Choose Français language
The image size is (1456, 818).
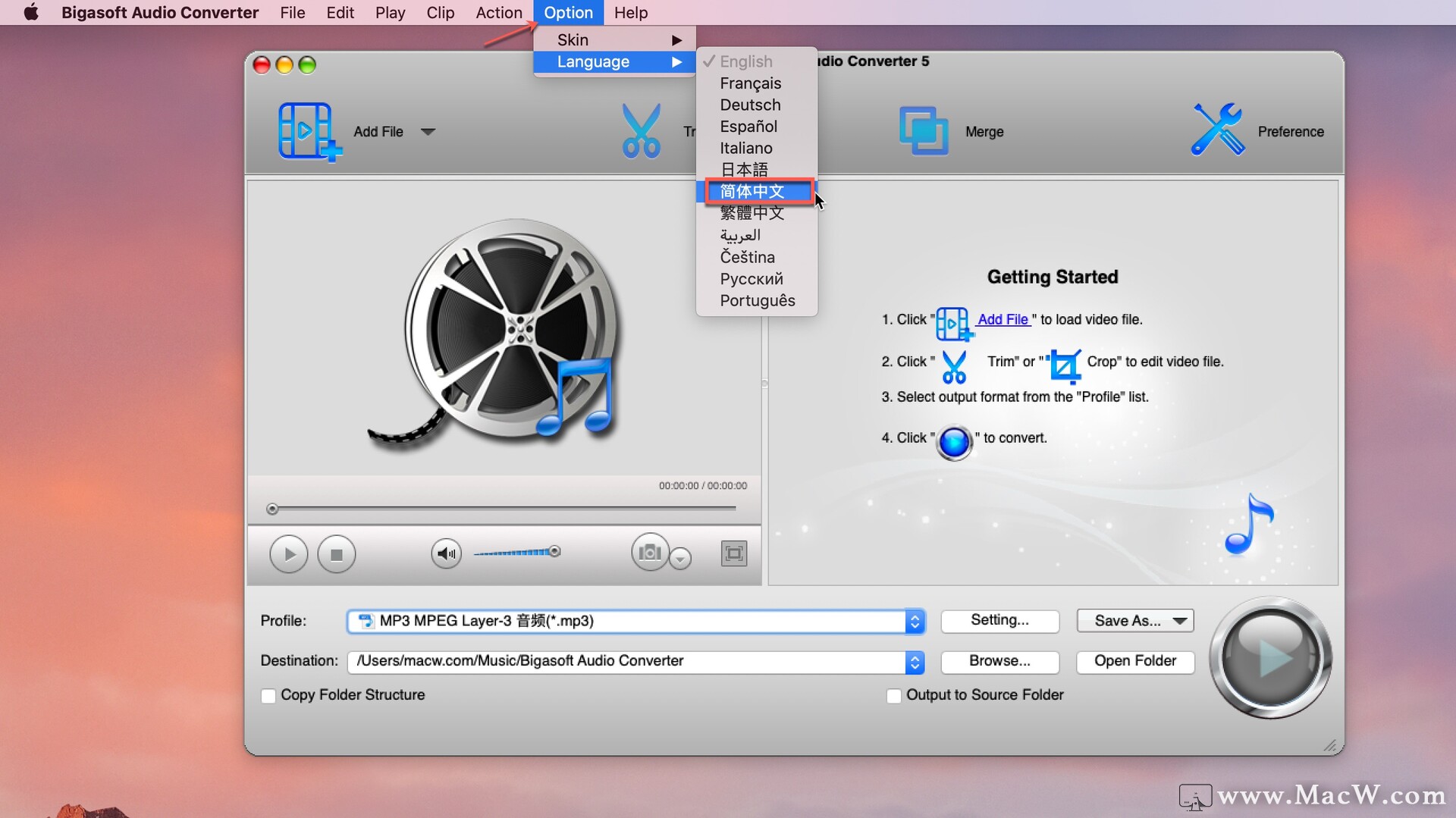[x=757, y=83]
